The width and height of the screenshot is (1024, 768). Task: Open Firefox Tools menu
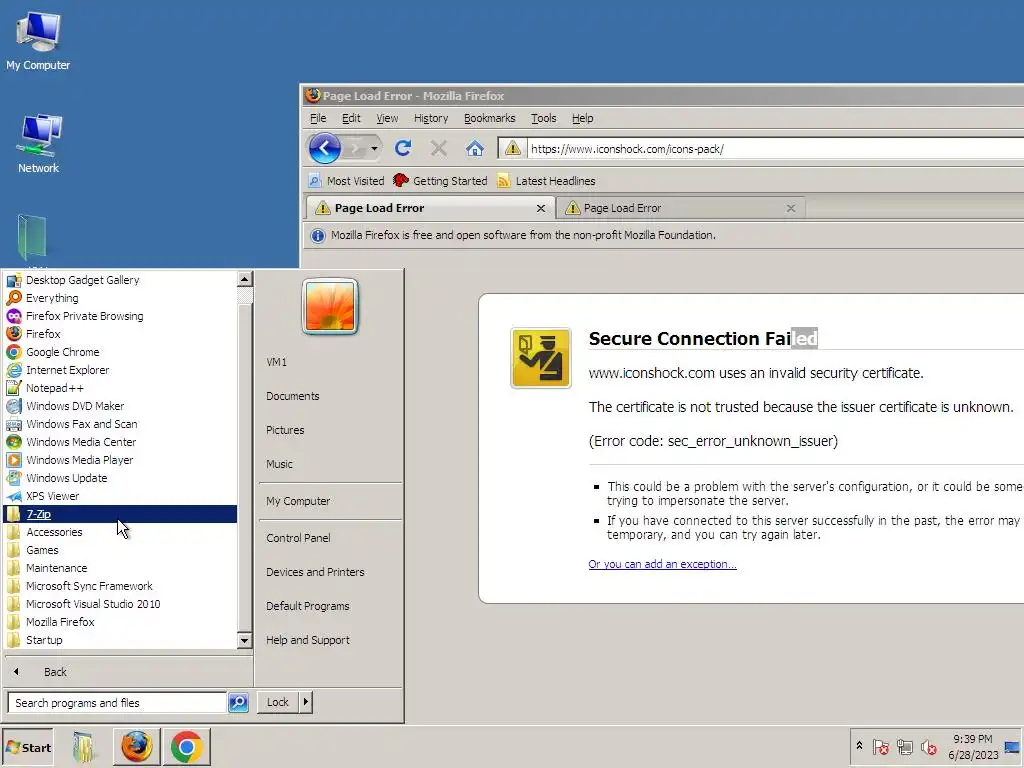point(543,118)
